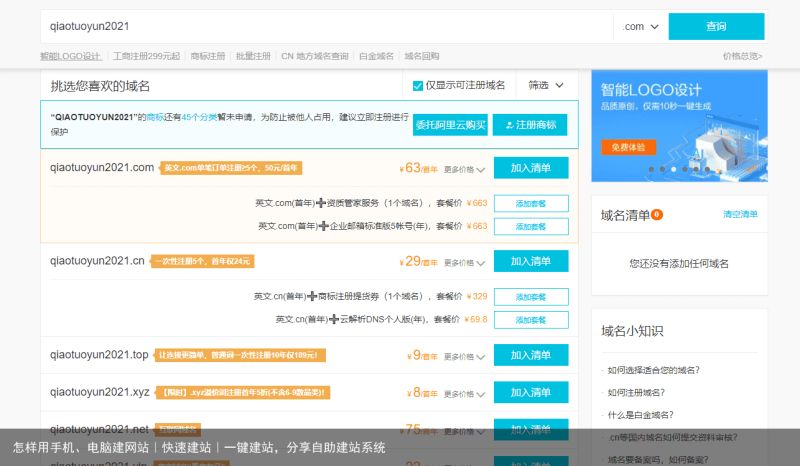
Task: Open 如何注册域名? article
Action: pyautogui.click(x=636, y=393)
